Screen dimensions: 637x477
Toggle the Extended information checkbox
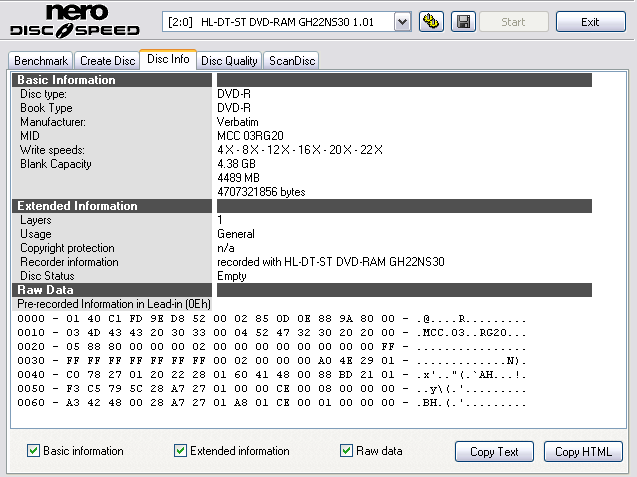(x=181, y=451)
